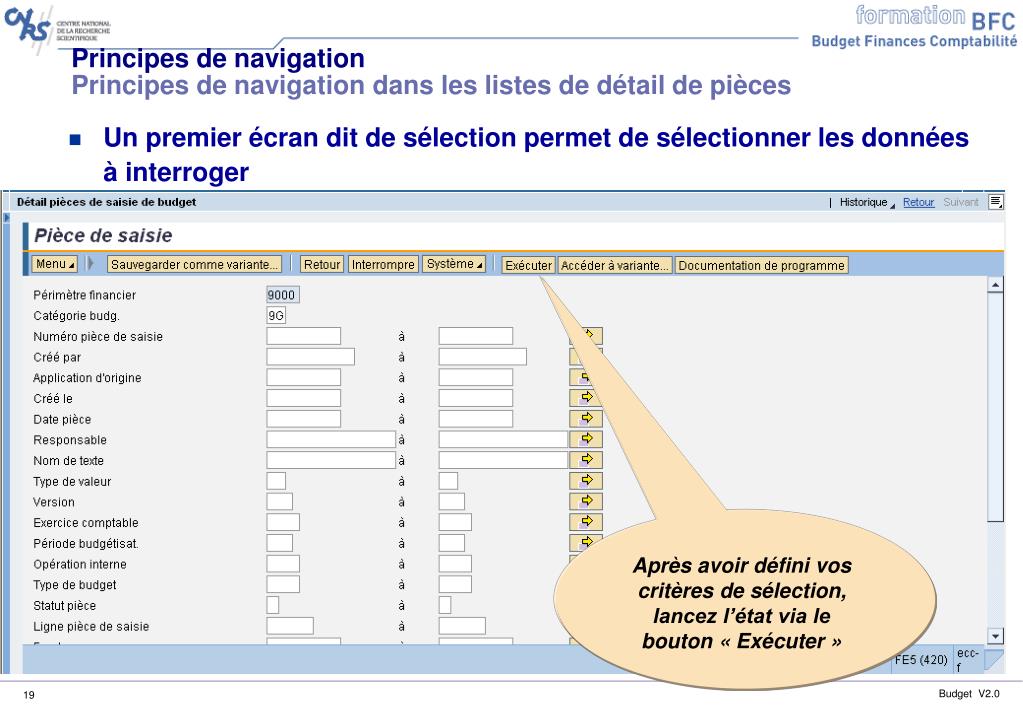Viewport: 1023px width, 708px height.
Task: Click the ecc-f status bar entry
Action: 968,660
